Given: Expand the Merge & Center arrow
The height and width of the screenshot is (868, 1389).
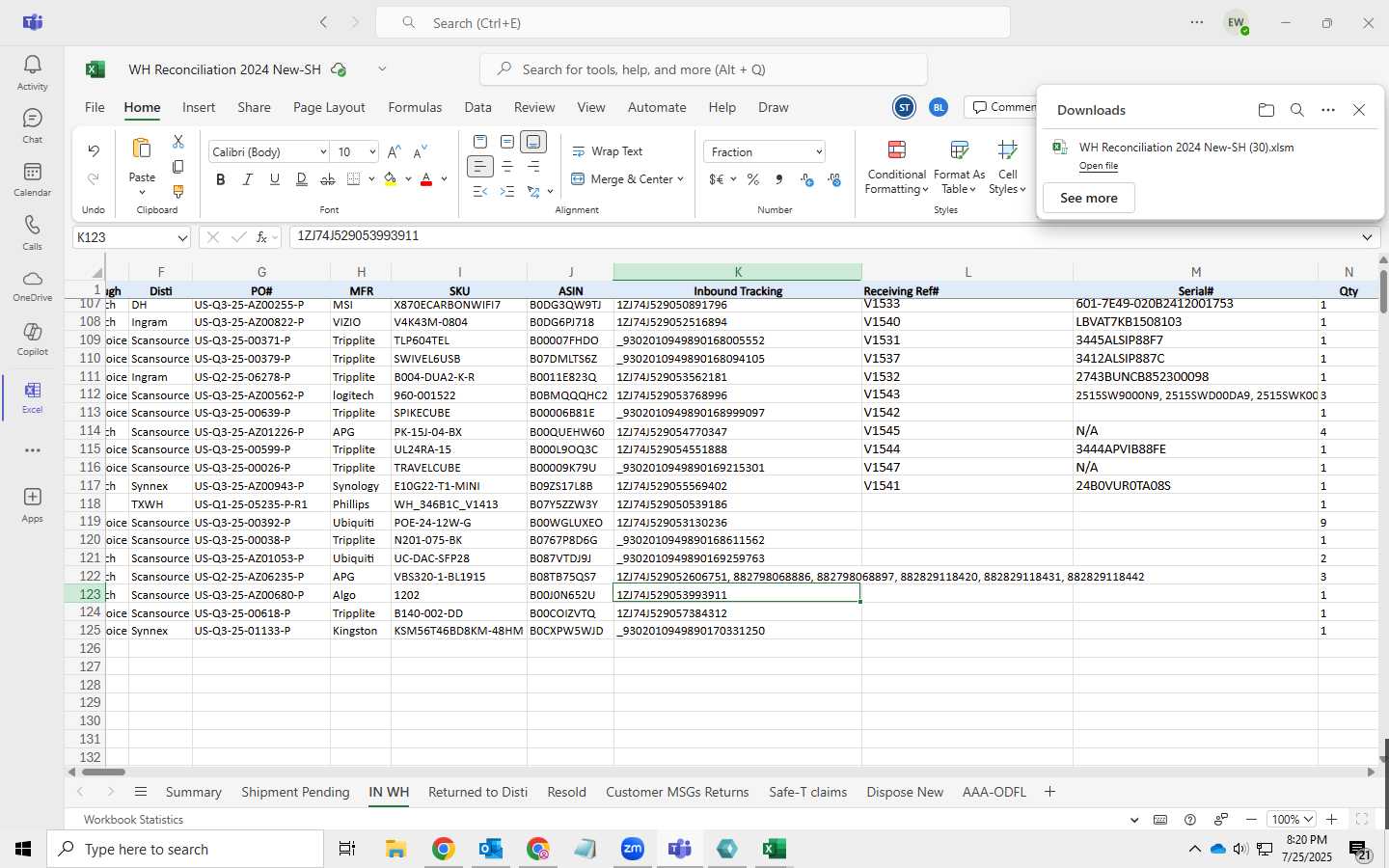Looking at the screenshot, I should coord(681,179).
